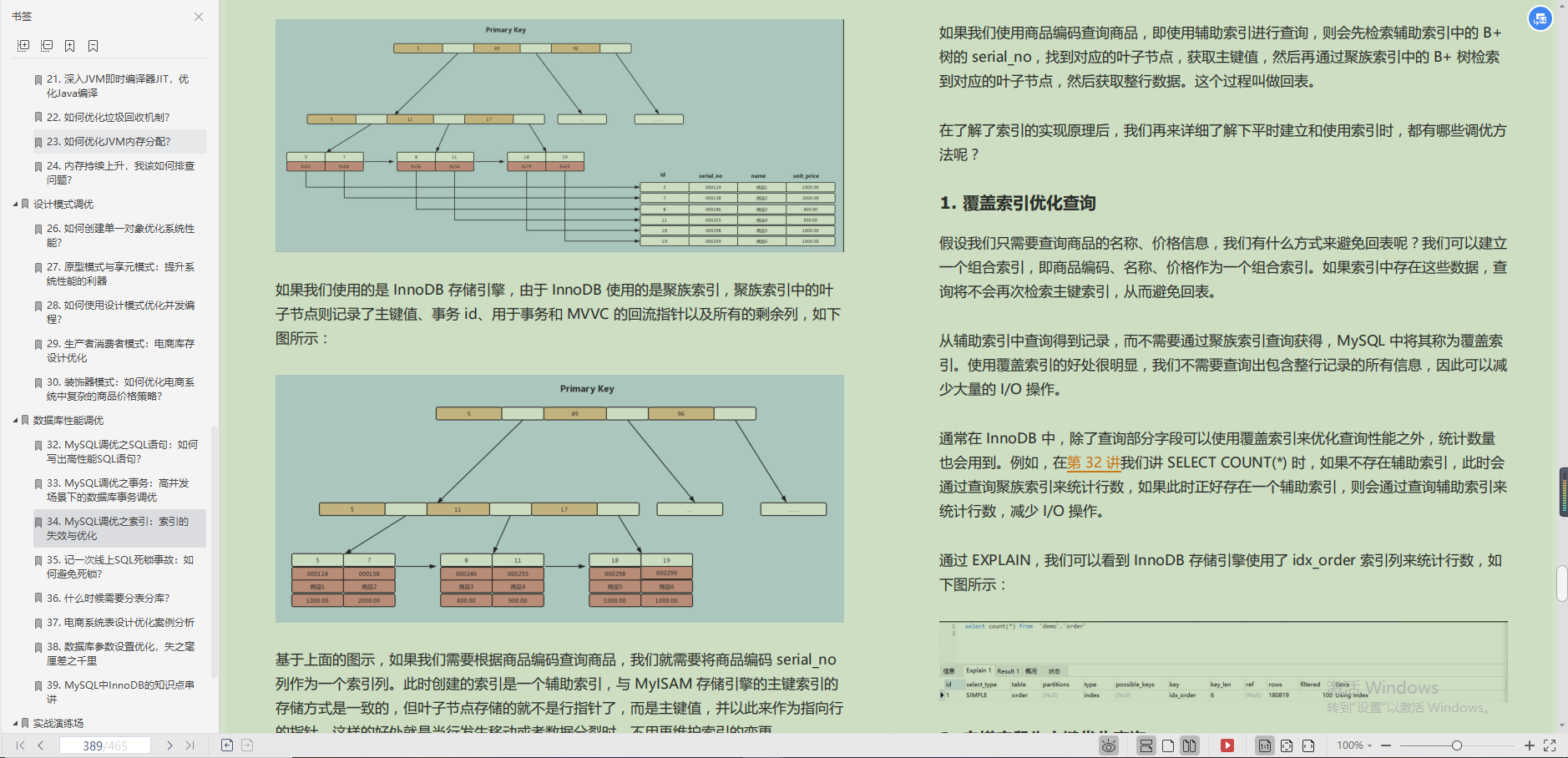
Task: Click the zoom in plus button
Action: (x=1530, y=745)
